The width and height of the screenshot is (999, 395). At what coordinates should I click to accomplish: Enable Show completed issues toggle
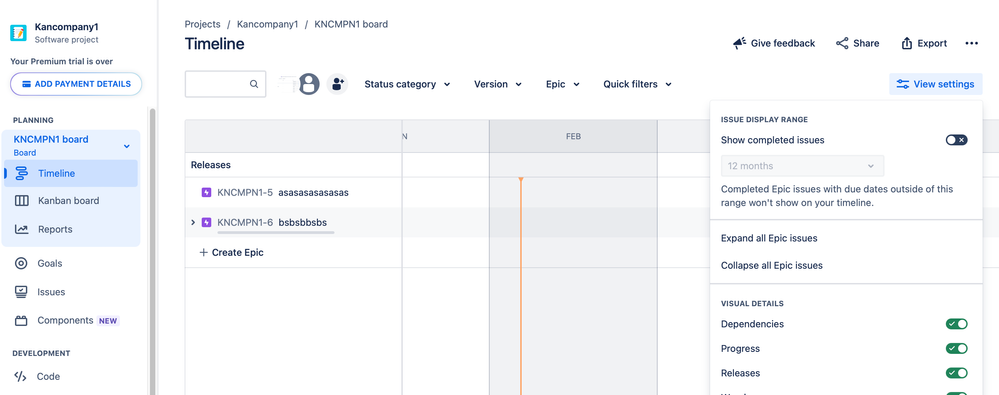pos(956,140)
